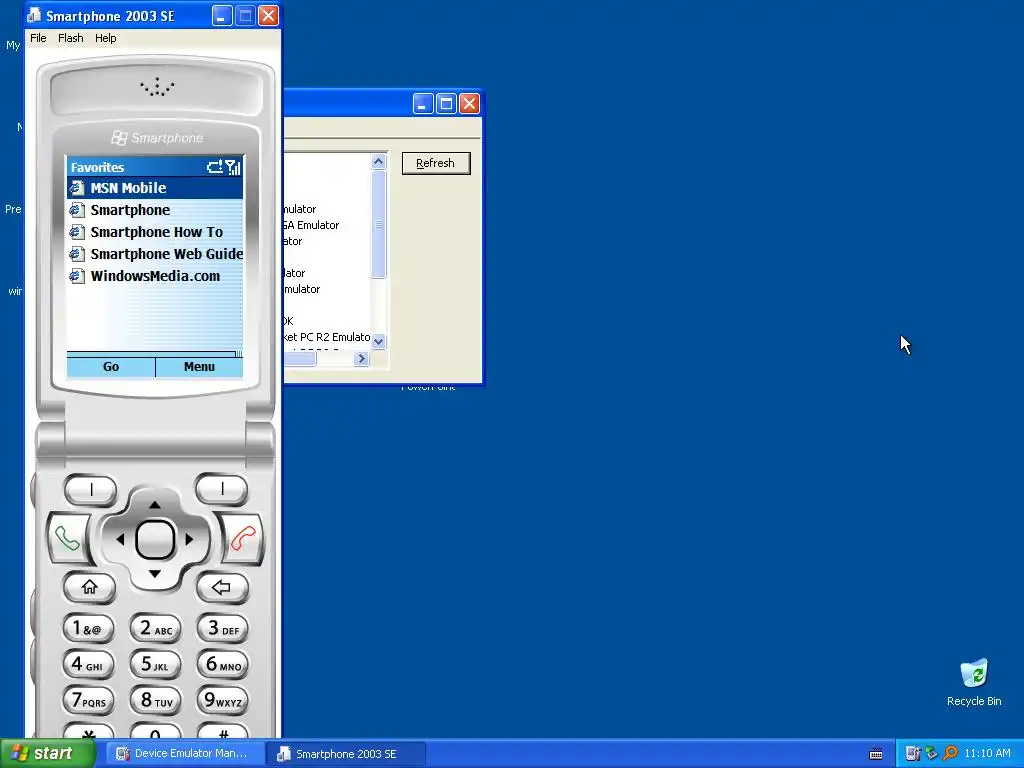Click the device list horizontal scroll right arrow
This screenshot has height=768, width=1024.
(361, 358)
